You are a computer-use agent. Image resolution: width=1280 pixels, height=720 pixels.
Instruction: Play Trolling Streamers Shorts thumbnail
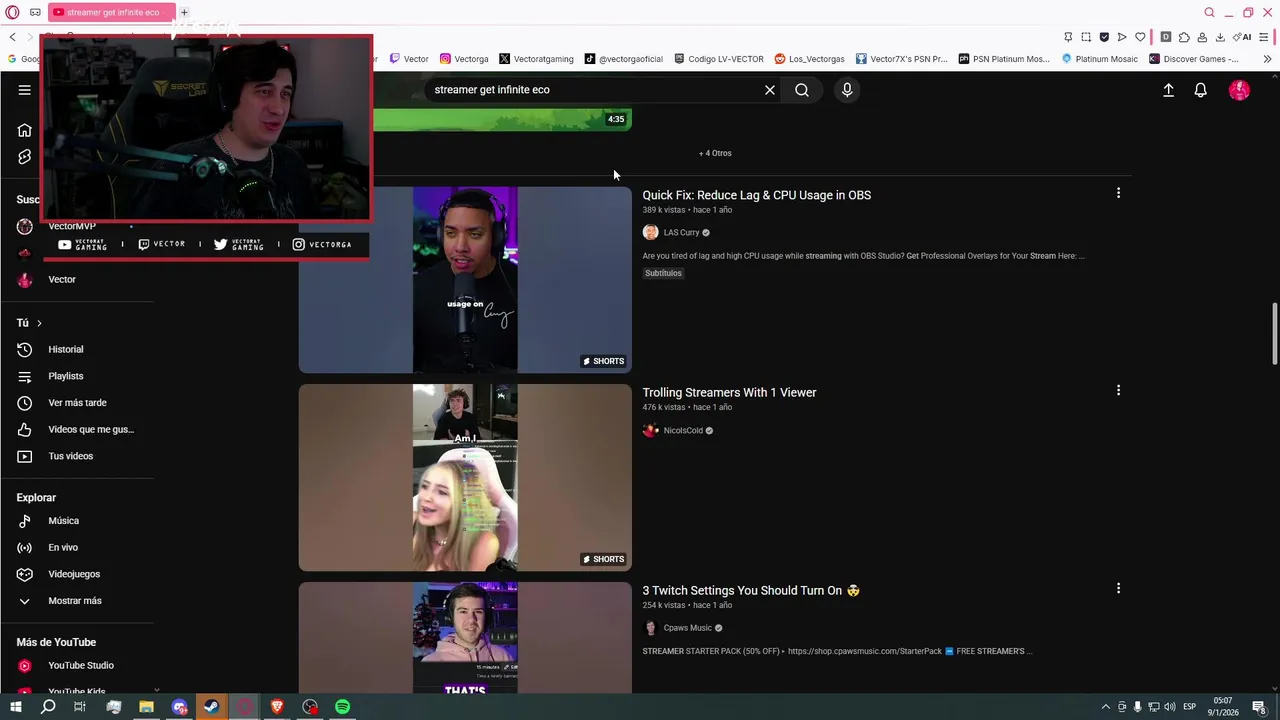pos(465,477)
